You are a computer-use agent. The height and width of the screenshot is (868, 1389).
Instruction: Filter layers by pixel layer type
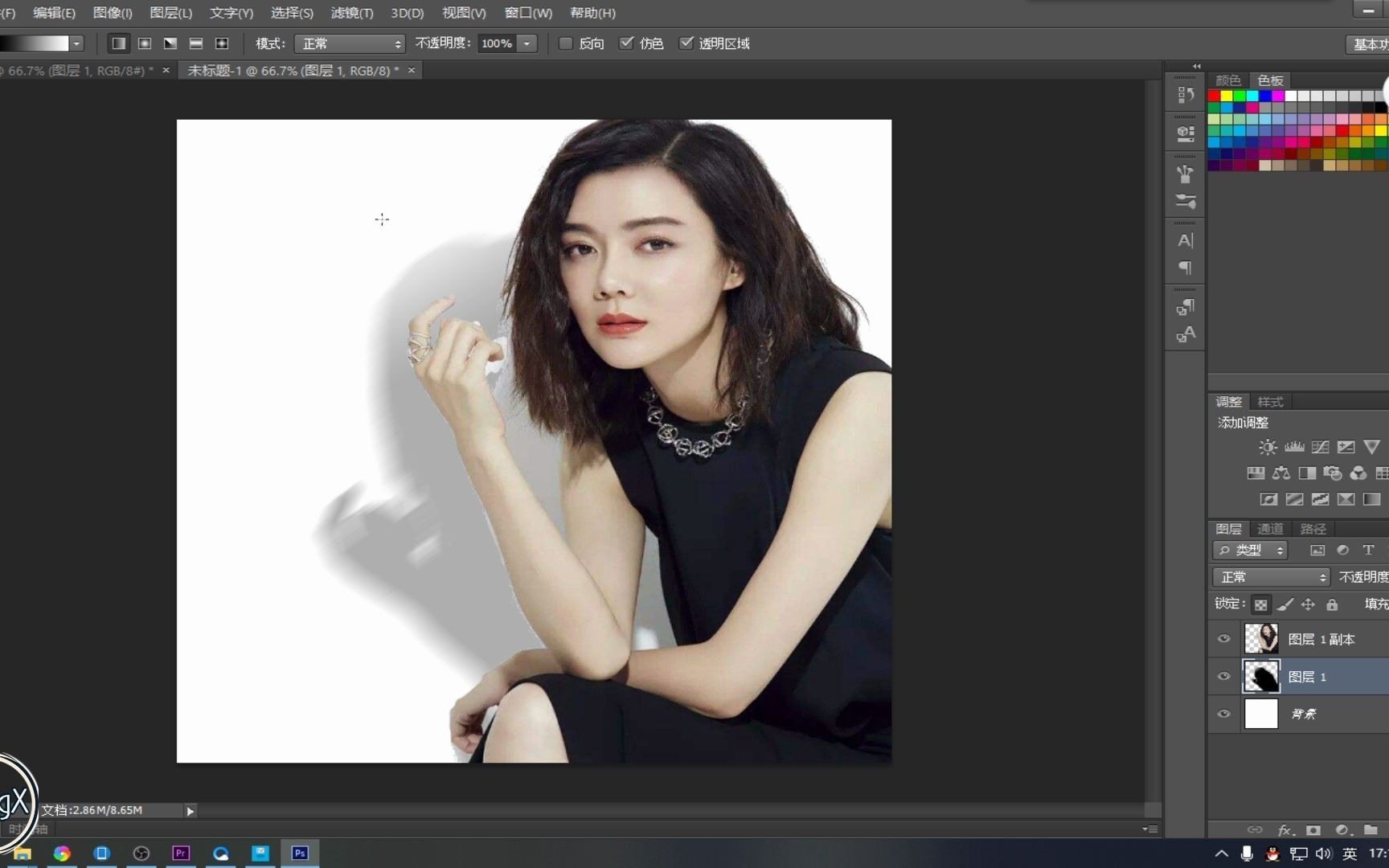1317,551
